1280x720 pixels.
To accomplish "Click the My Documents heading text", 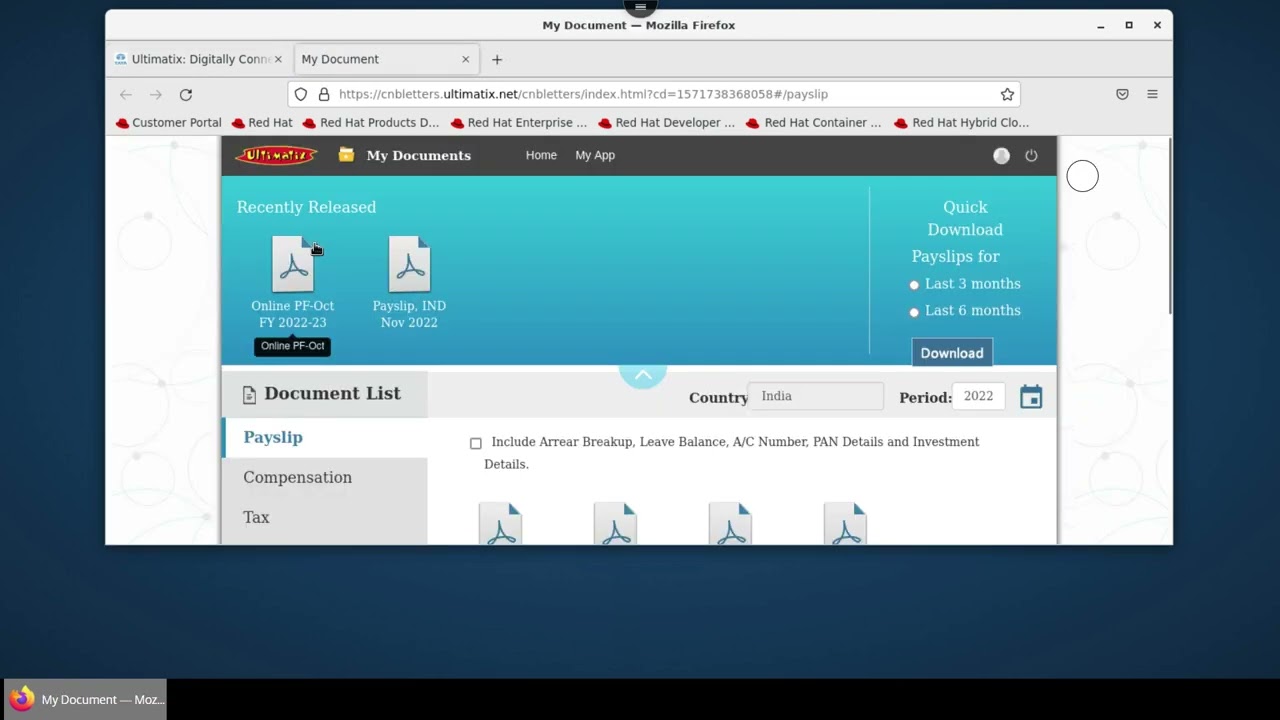I will (418, 155).
